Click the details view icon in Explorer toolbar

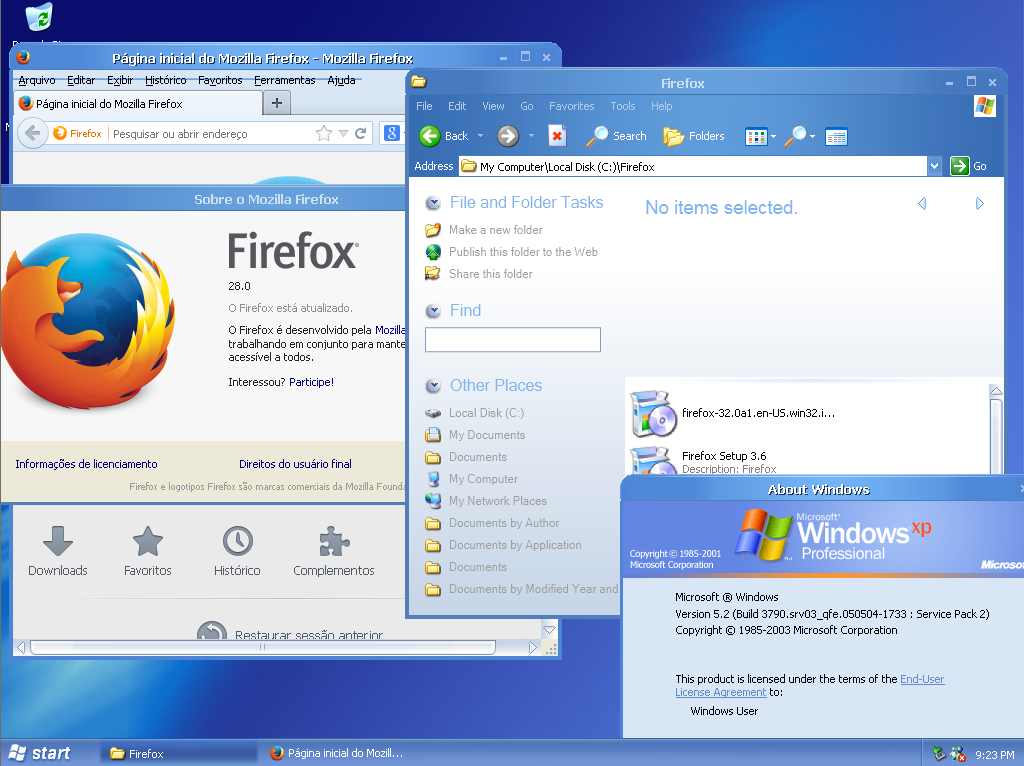tap(836, 136)
